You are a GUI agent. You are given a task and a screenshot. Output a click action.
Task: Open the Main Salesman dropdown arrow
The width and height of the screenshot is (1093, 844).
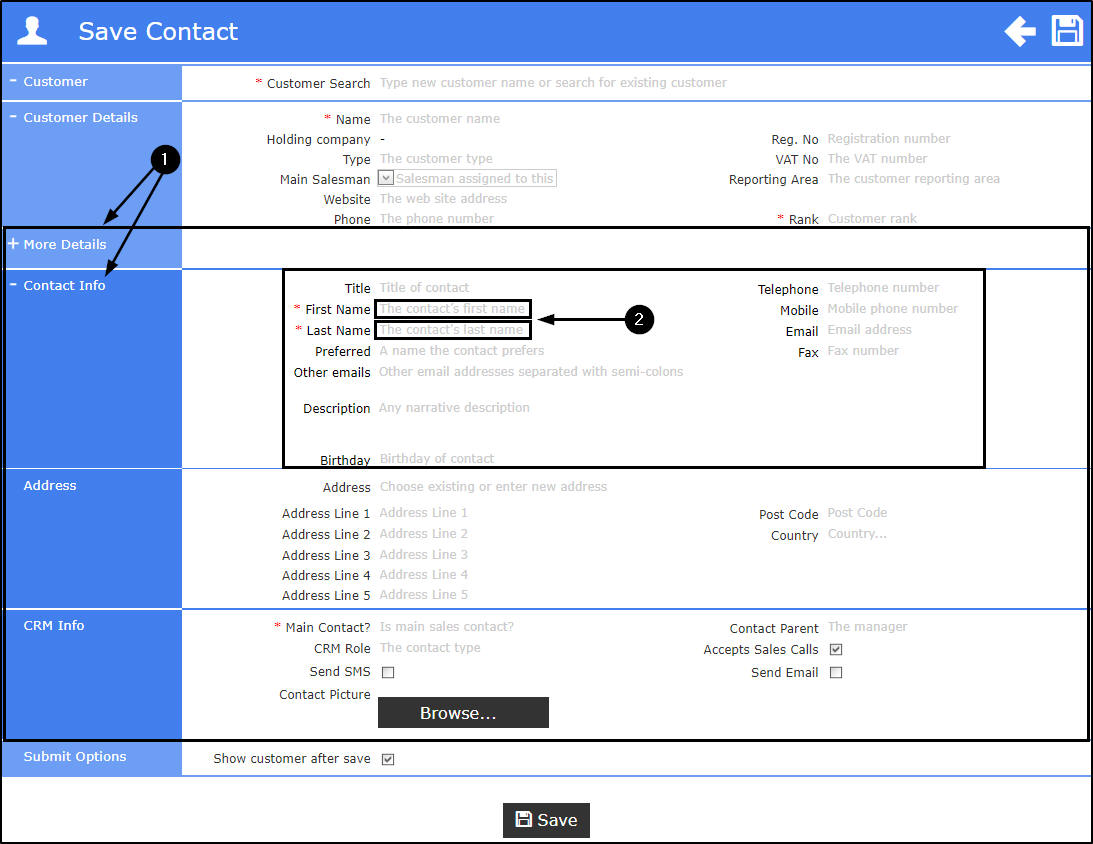click(x=386, y=178)
